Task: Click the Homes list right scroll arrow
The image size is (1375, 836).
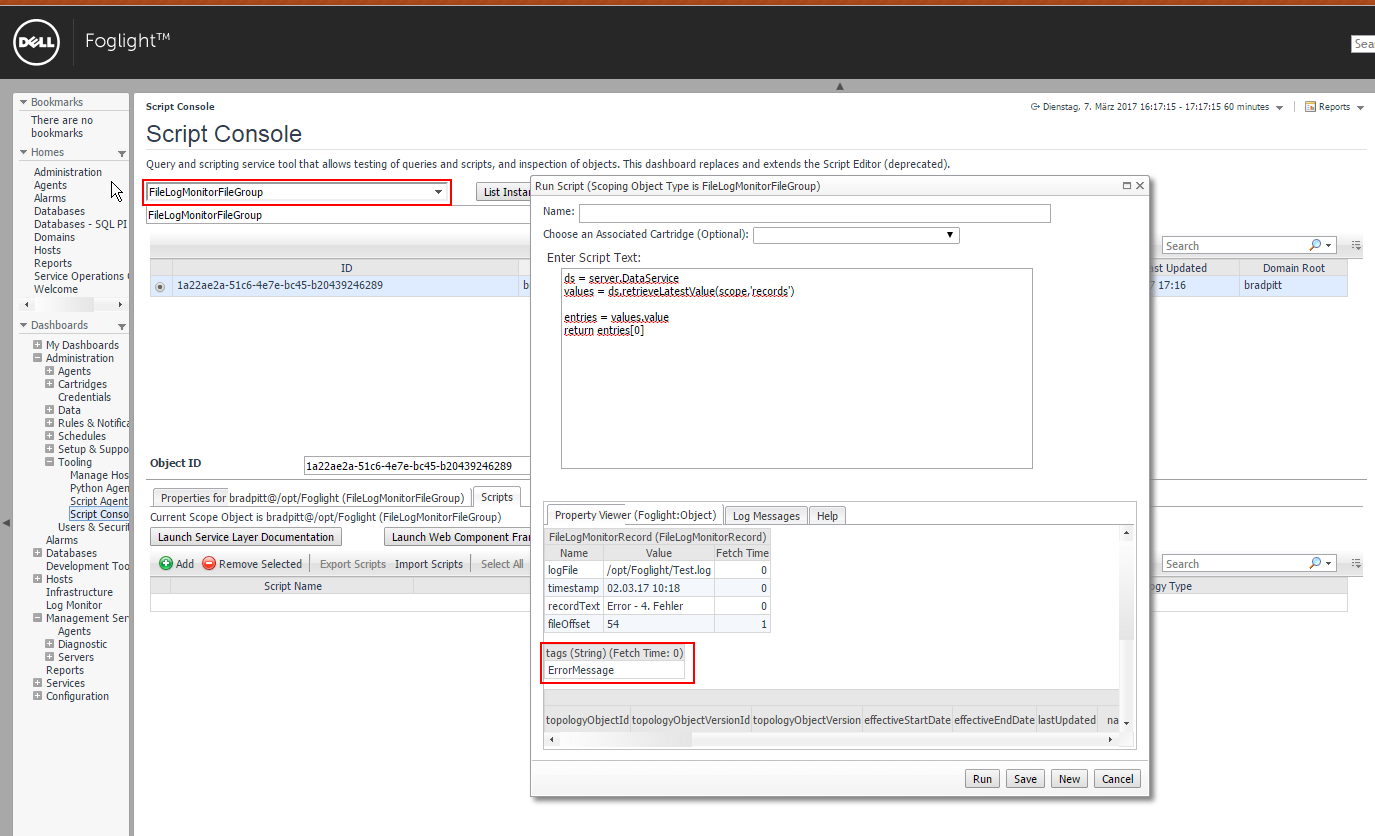Action: tap(121, 304)
